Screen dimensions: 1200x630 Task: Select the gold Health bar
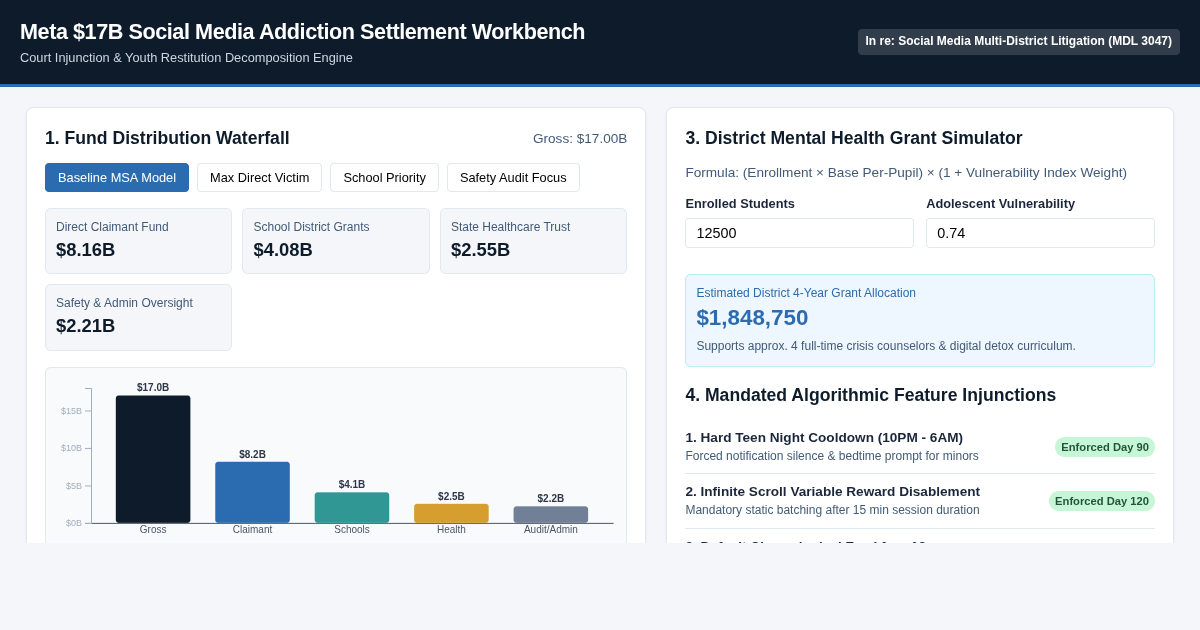coord(451,513)
